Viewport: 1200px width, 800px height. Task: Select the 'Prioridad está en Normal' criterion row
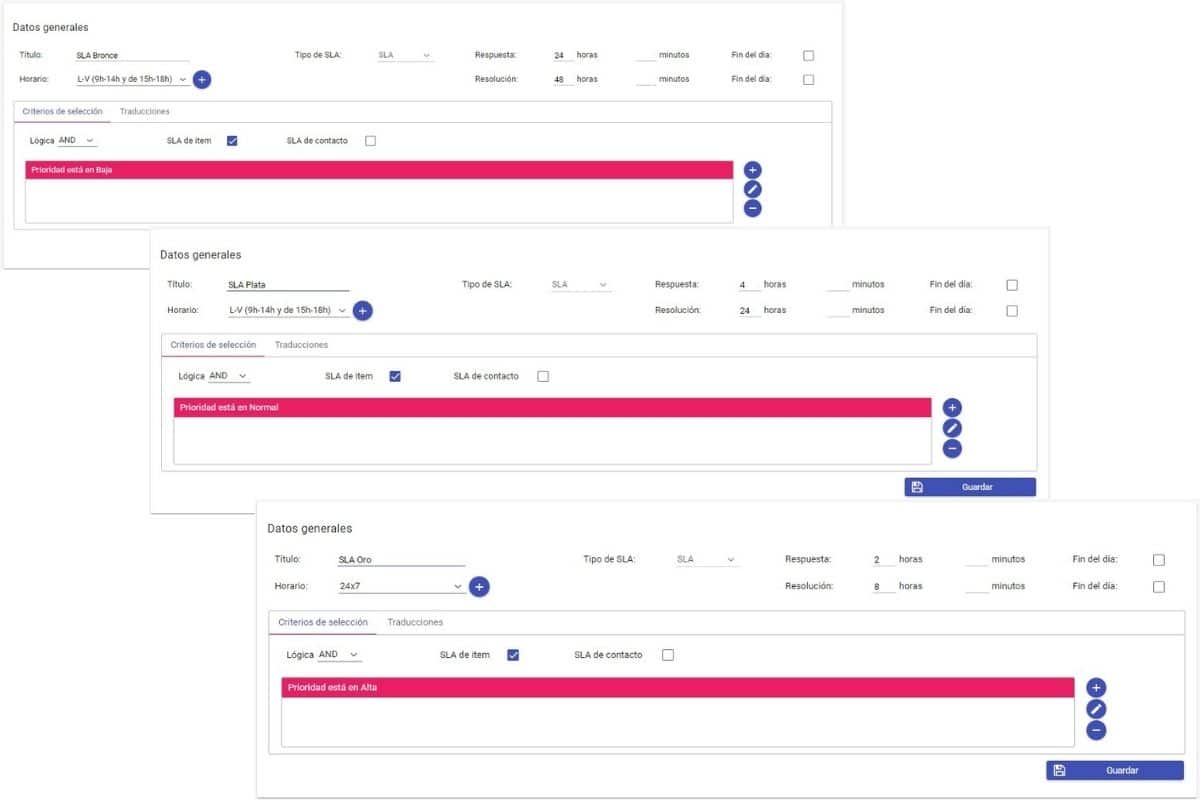pyautogui.click(x=552, y=408)
